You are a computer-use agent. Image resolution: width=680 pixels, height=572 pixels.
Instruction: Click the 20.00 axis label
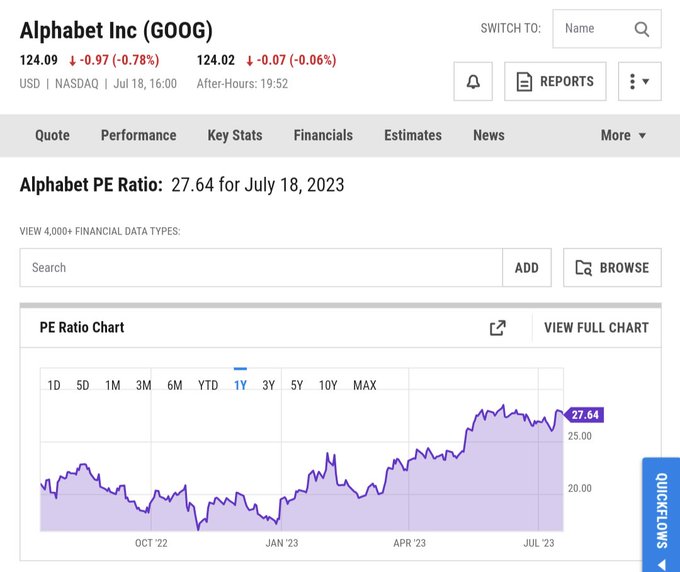[x=580, y=488]
